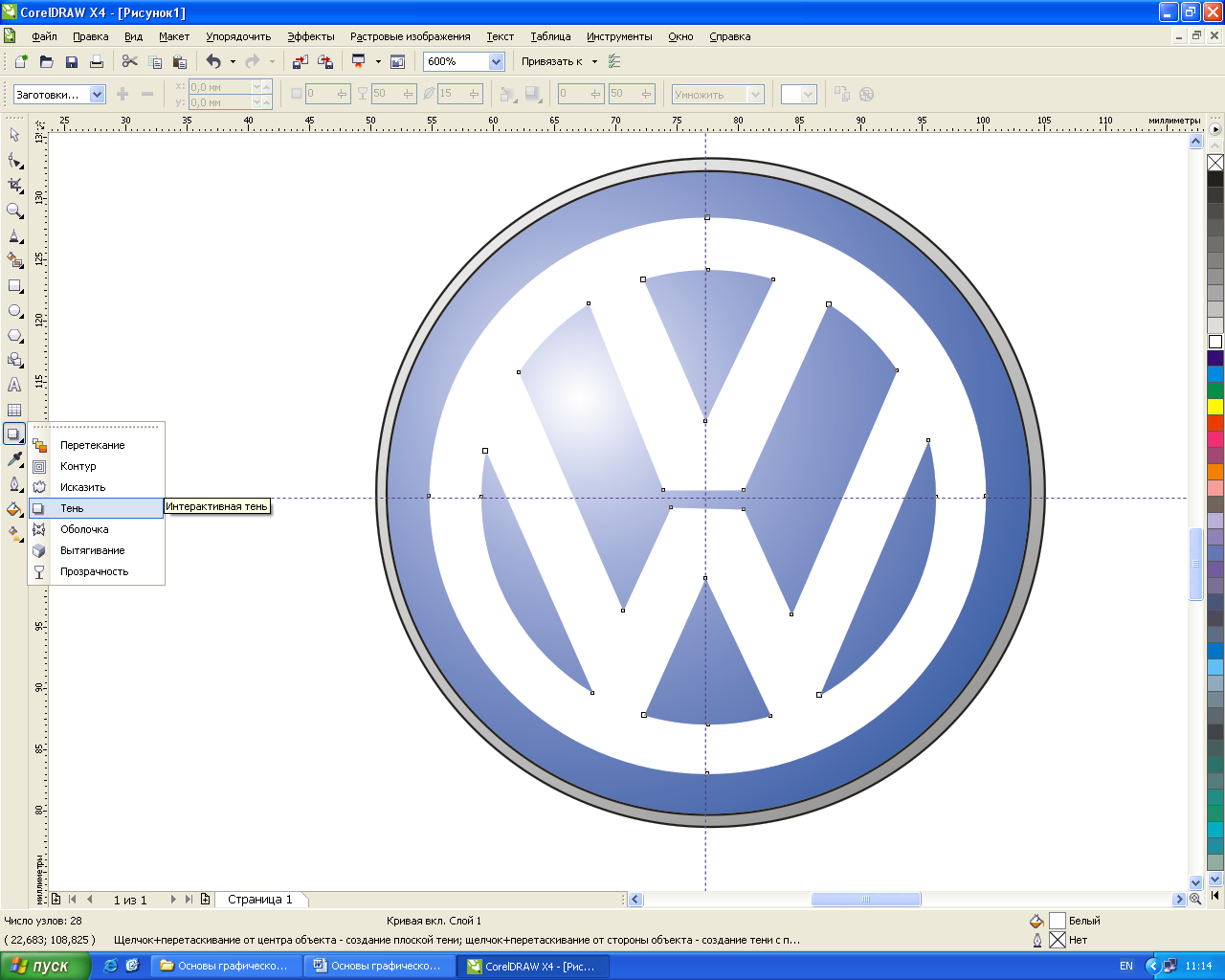Select the Ellipse tool
The image size is (1225, 980).
(x=14, y=310)
